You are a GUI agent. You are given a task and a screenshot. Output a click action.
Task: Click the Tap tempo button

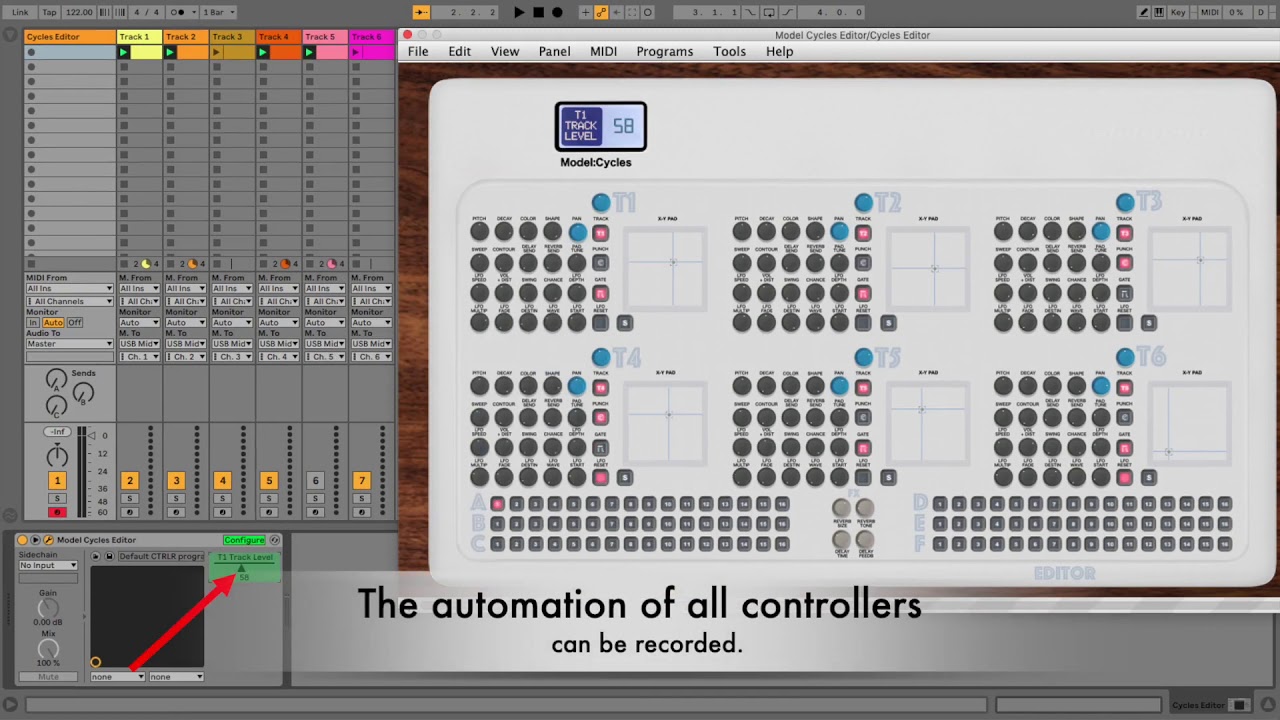tap(50, 12)
